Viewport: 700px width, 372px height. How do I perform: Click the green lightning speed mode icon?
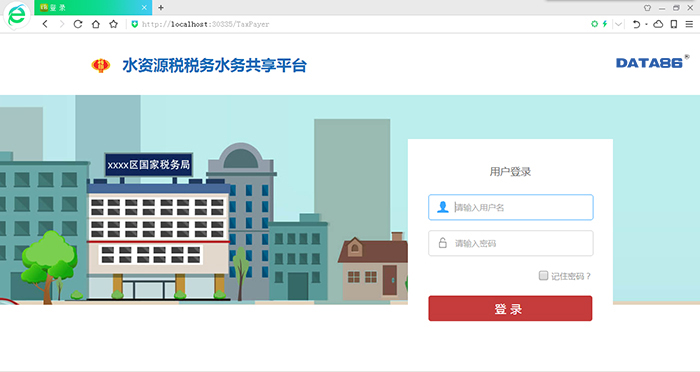[605, 24]
